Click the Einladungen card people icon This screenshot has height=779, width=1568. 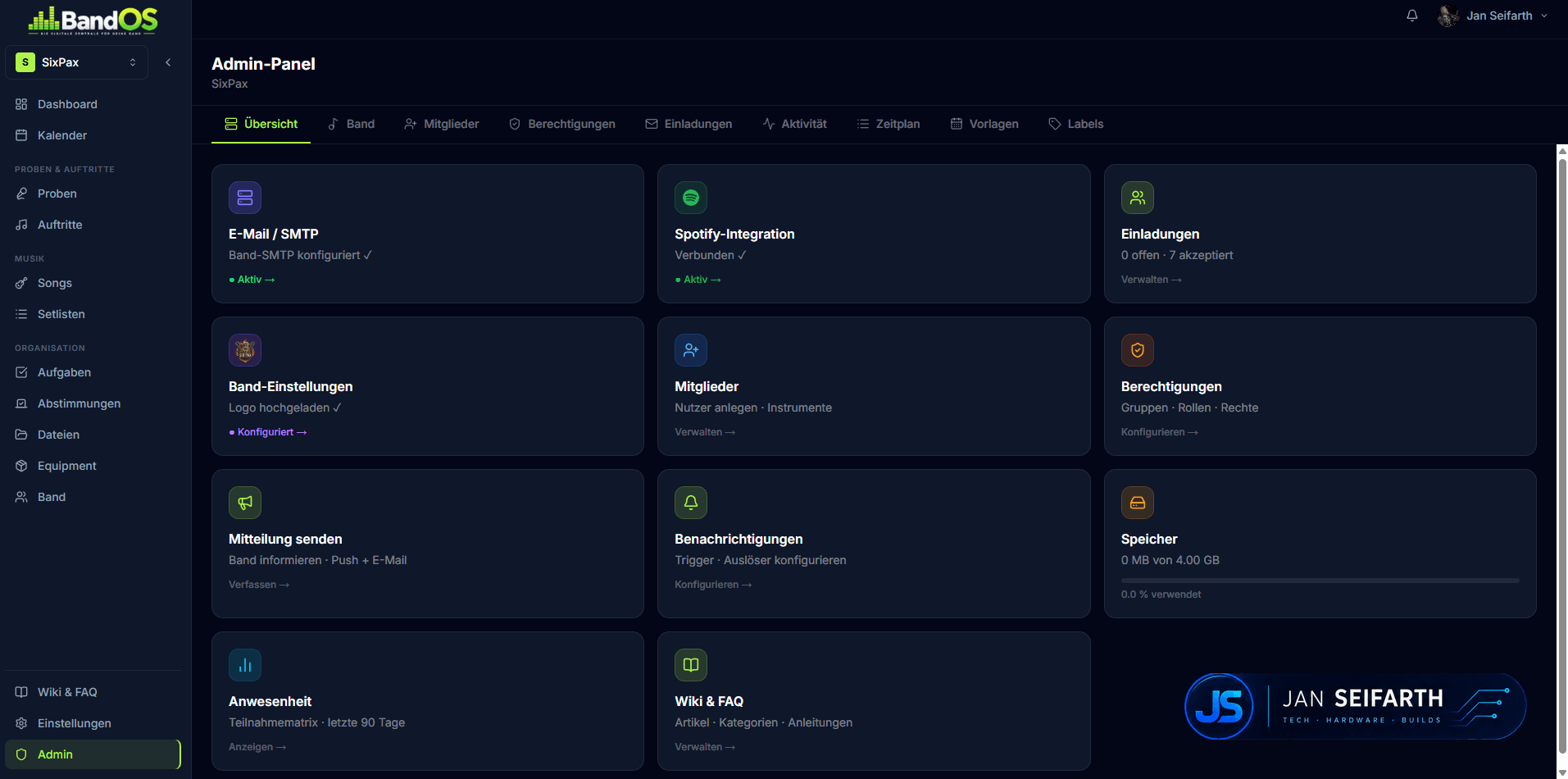pos(1138,198)
